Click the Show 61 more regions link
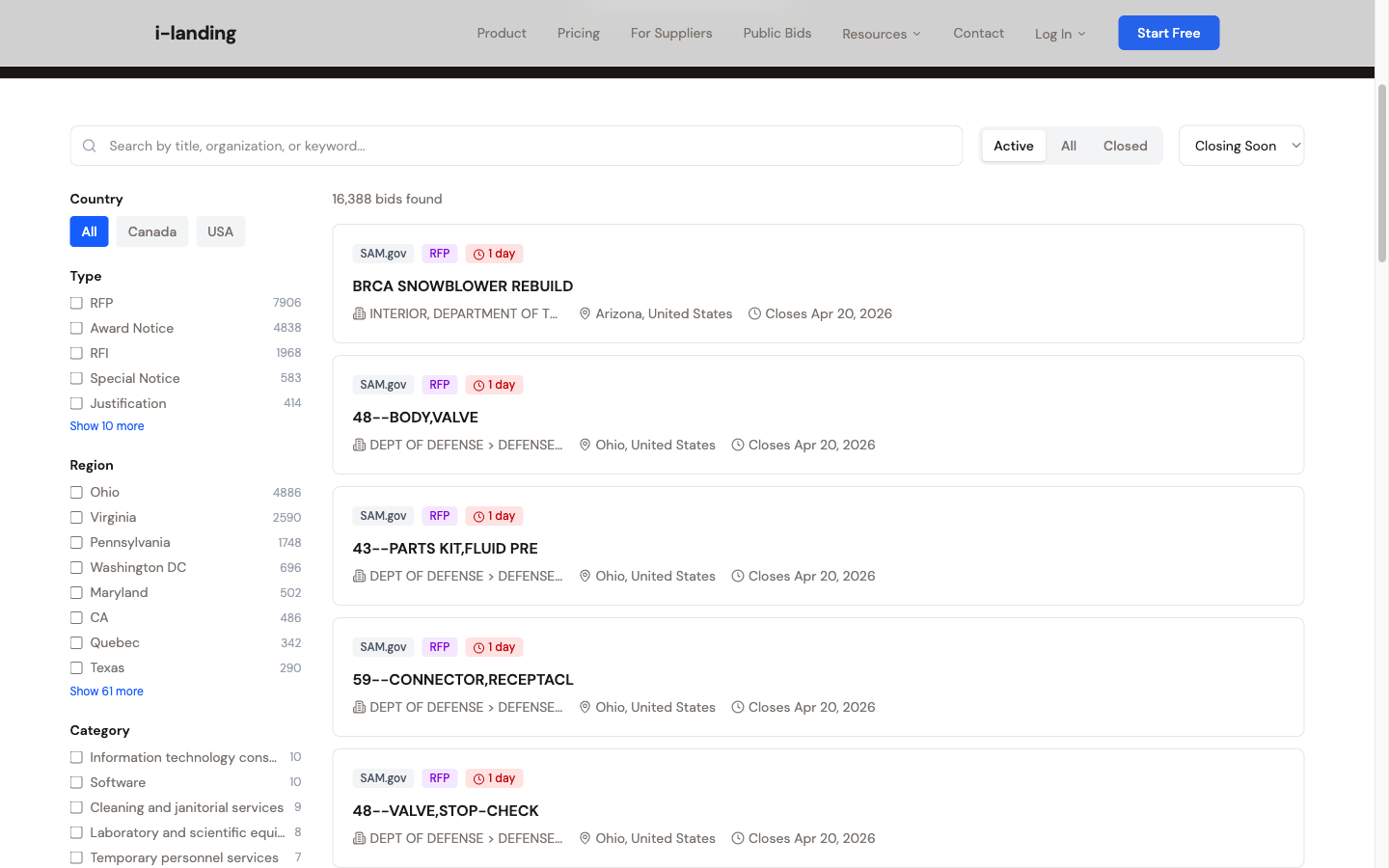The width and height of the screenshot is (1389, 868). tap(107, 692)
